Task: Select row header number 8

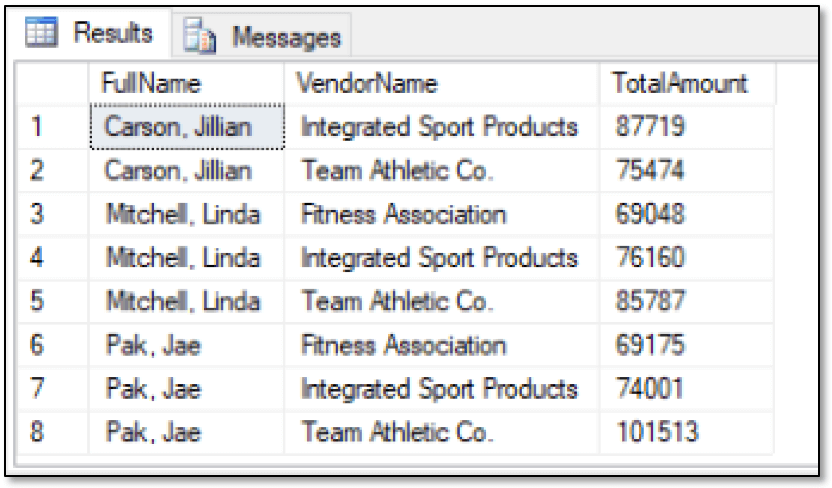Action: coord(52,432)
